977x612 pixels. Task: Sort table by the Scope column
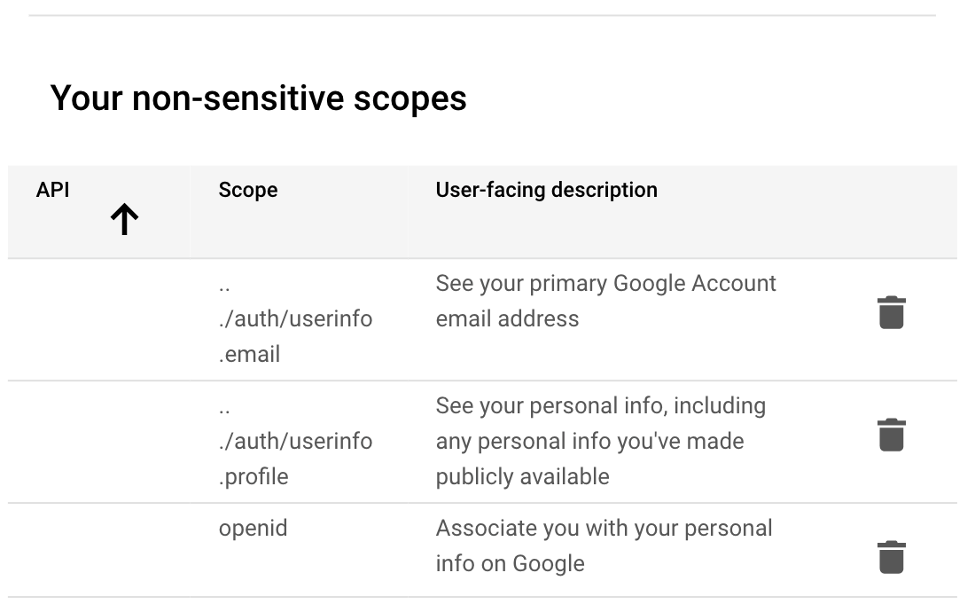click(245, 190)
